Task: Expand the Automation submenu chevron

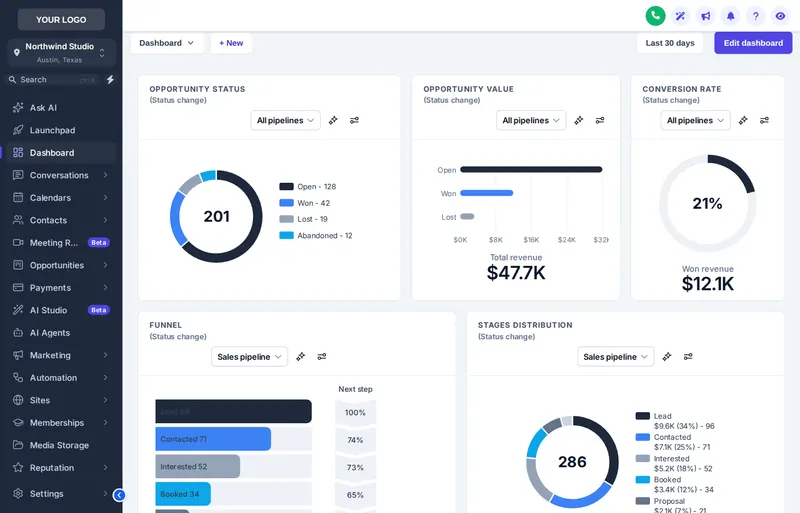Action: pos(105,377)
